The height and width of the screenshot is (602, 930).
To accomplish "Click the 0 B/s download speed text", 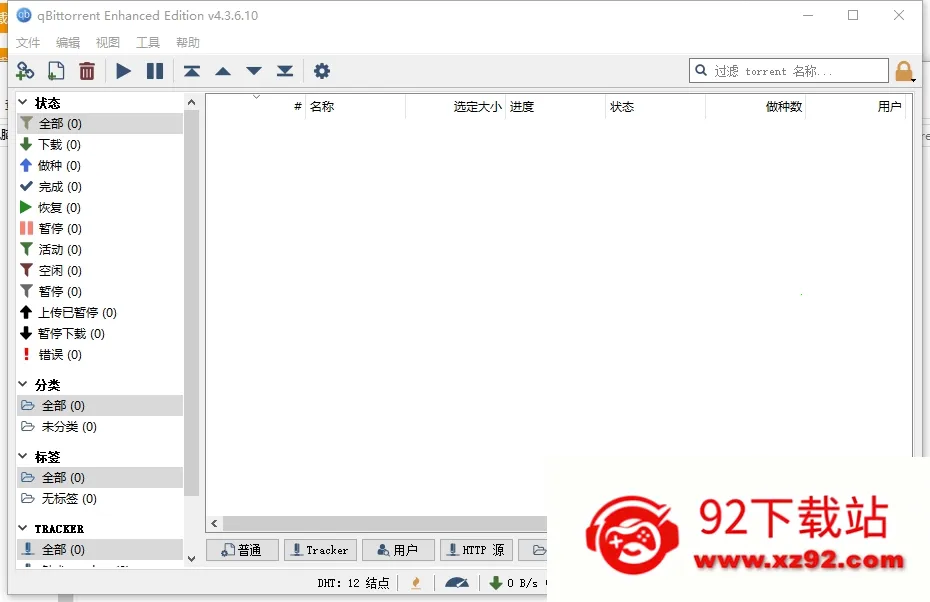I will coord(523,583).
